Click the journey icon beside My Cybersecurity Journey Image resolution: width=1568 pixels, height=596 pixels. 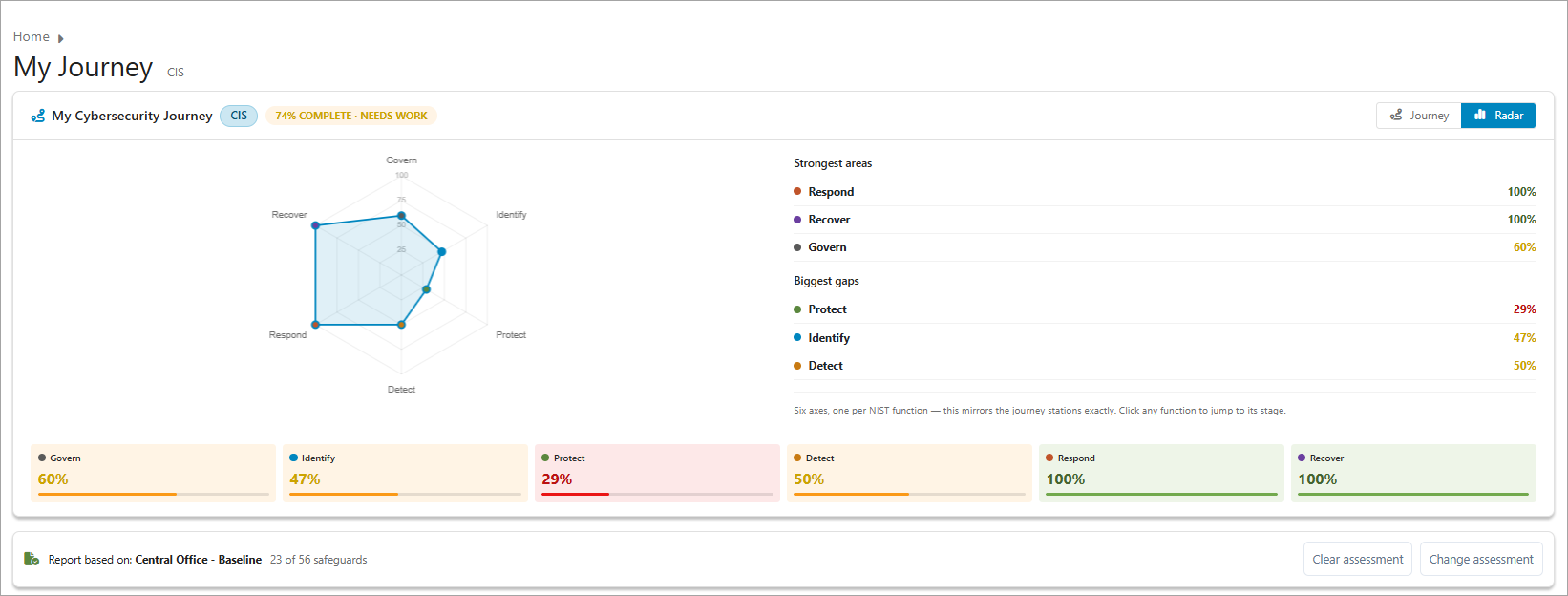pos(38,116)
